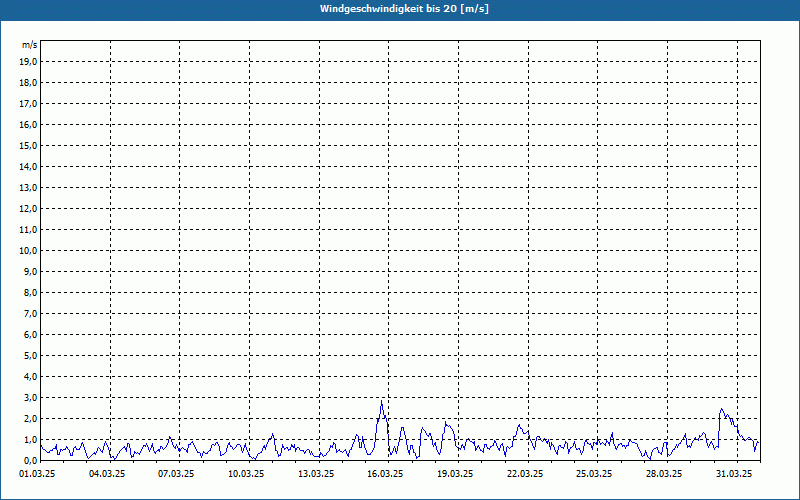The image size is (800, 500).
Task: Click the 8,0 y-axis label
Action: (x=31, y=292)
